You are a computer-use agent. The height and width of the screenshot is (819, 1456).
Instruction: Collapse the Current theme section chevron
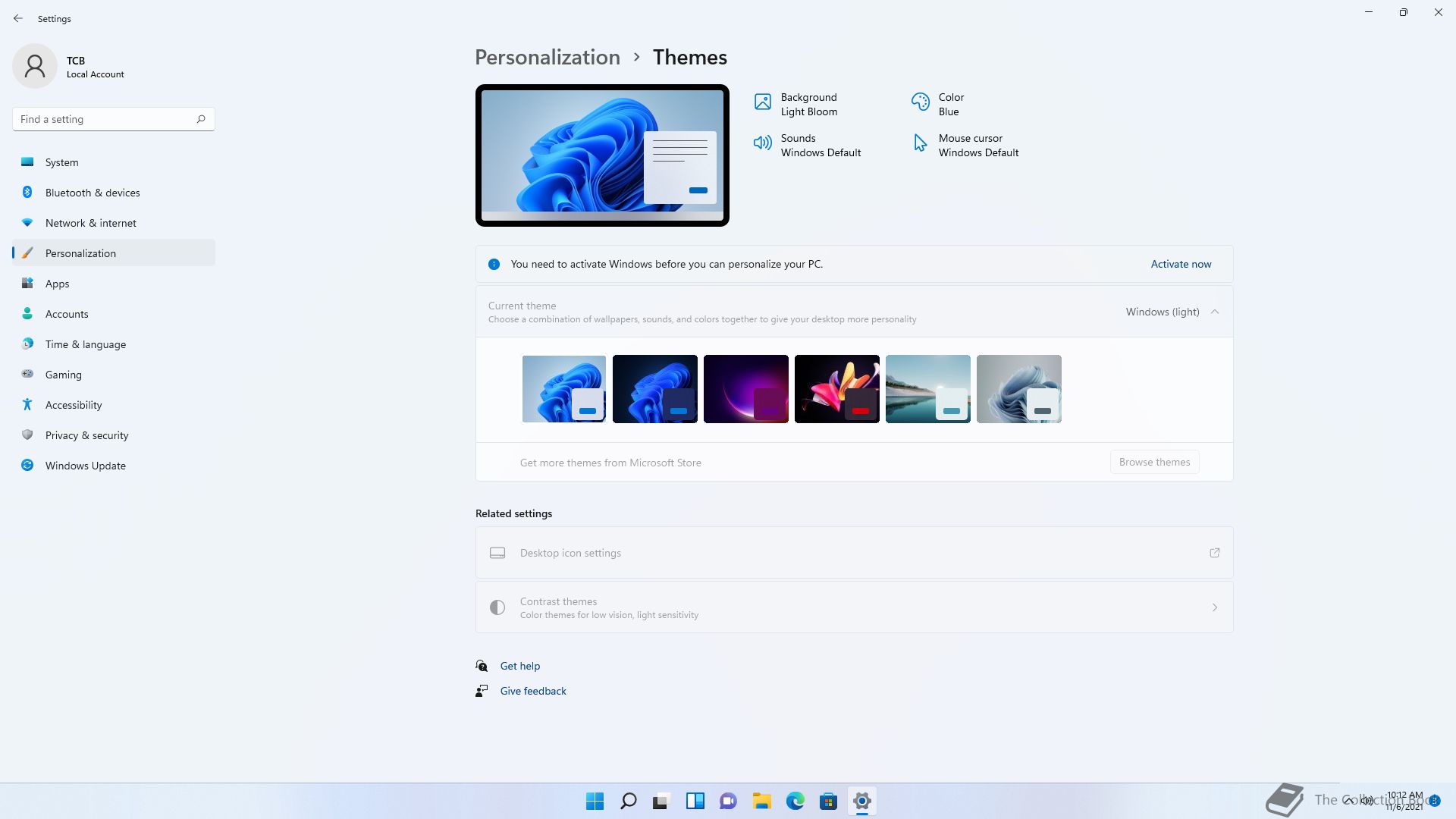[1215, 312]
